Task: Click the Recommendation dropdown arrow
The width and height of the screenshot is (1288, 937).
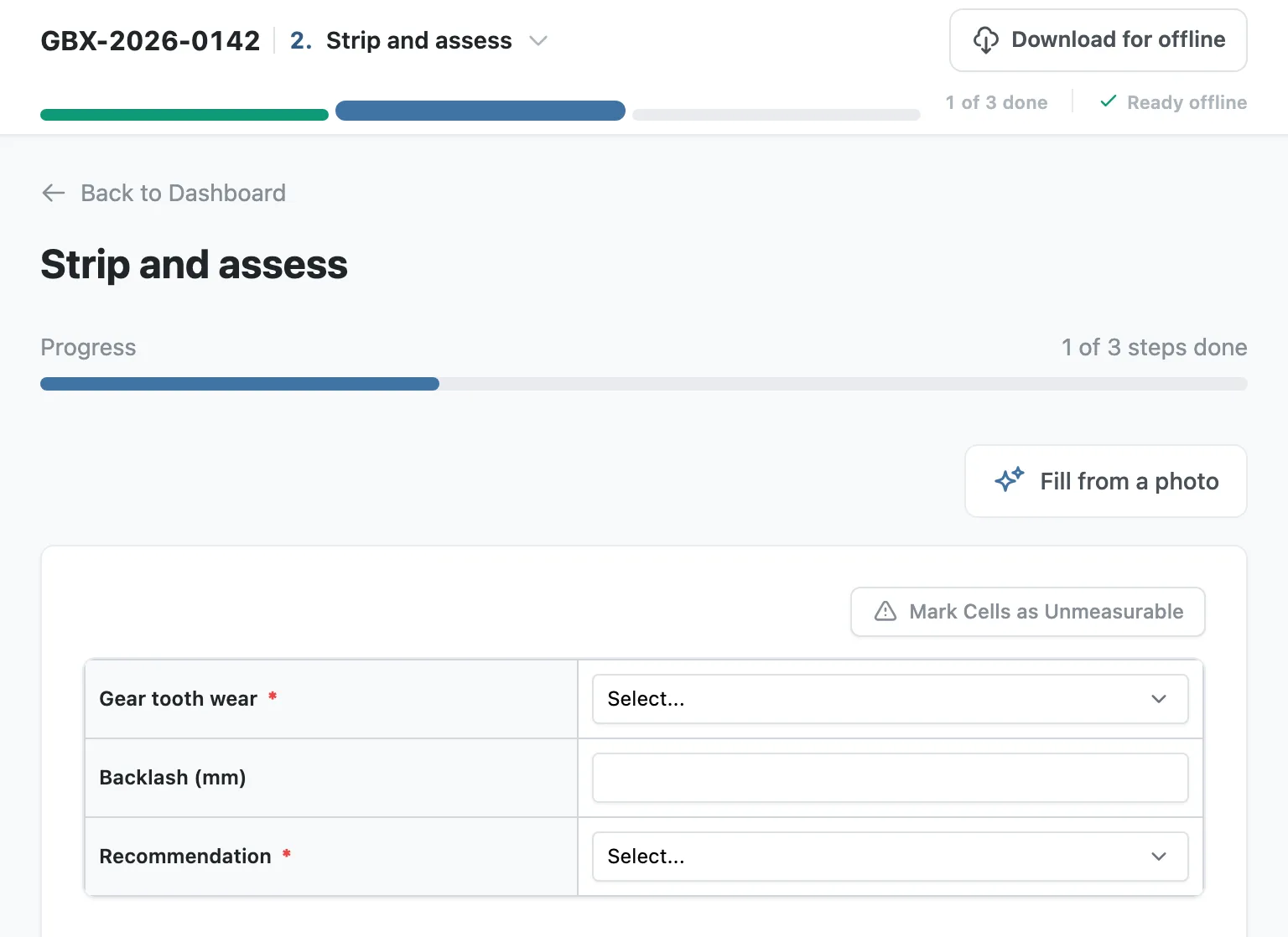Action: 1159,857
